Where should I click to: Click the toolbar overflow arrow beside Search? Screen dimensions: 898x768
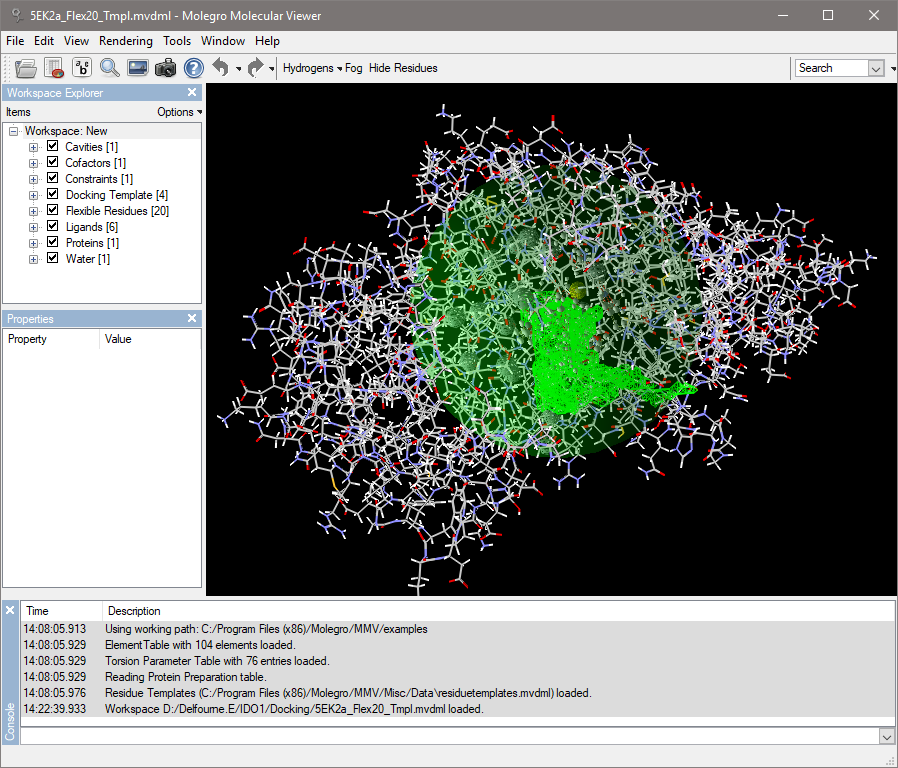click(x=893, y=69)
